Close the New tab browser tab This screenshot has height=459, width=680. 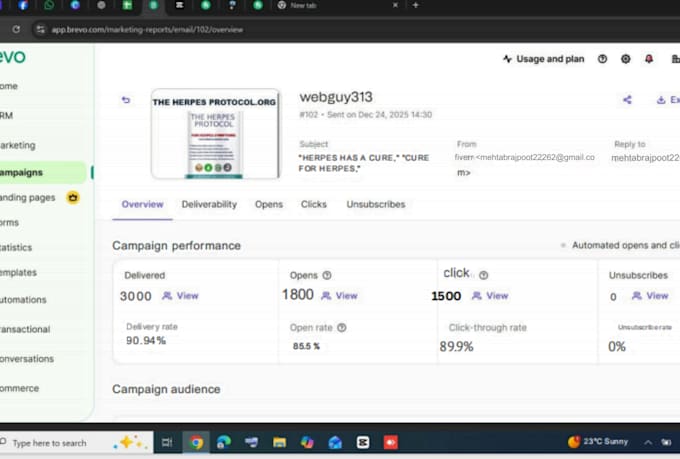tap(395, 5)
